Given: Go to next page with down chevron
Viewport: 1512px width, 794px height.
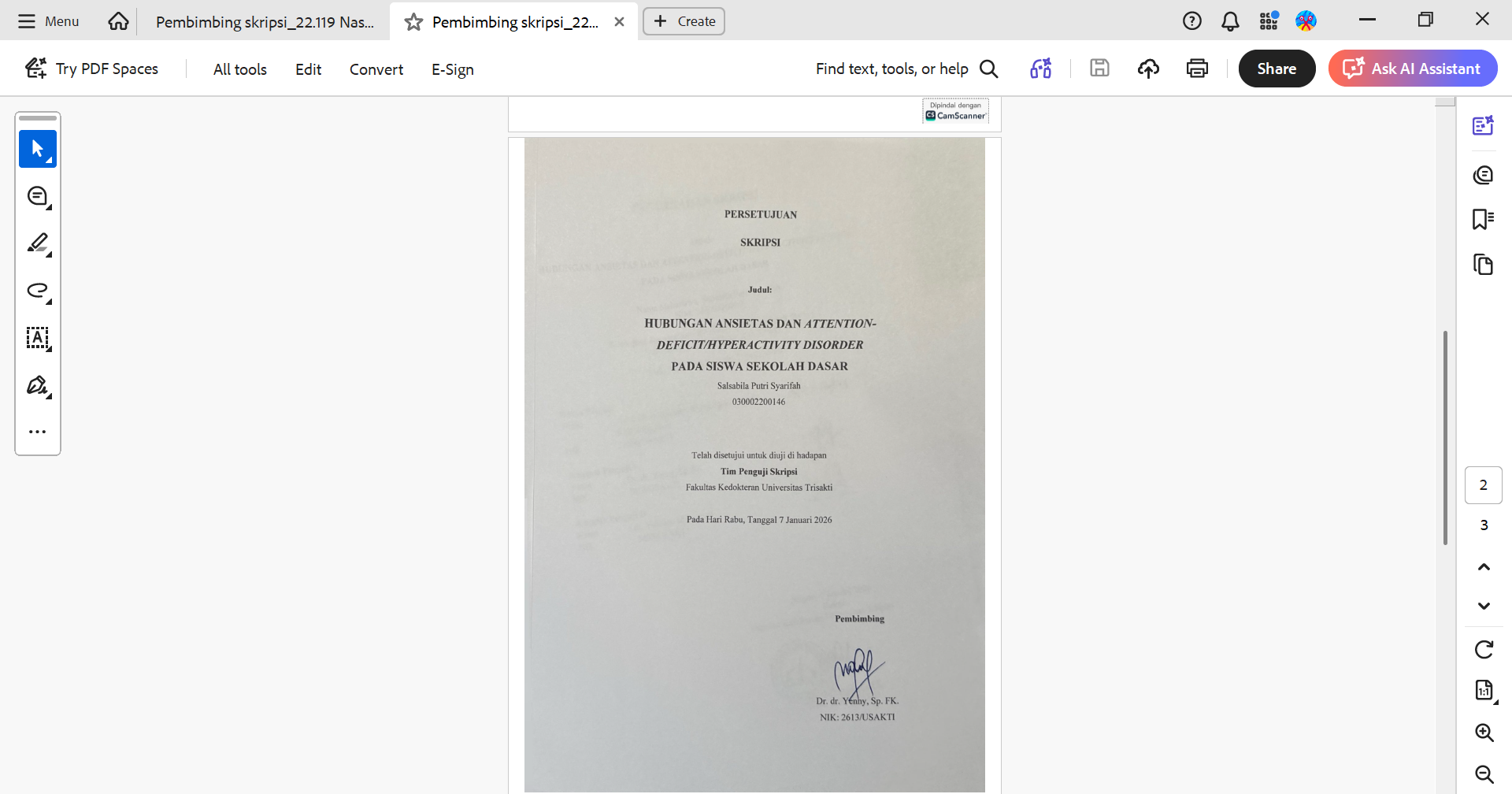Looking at the screenshot, I should [1484, 606].
